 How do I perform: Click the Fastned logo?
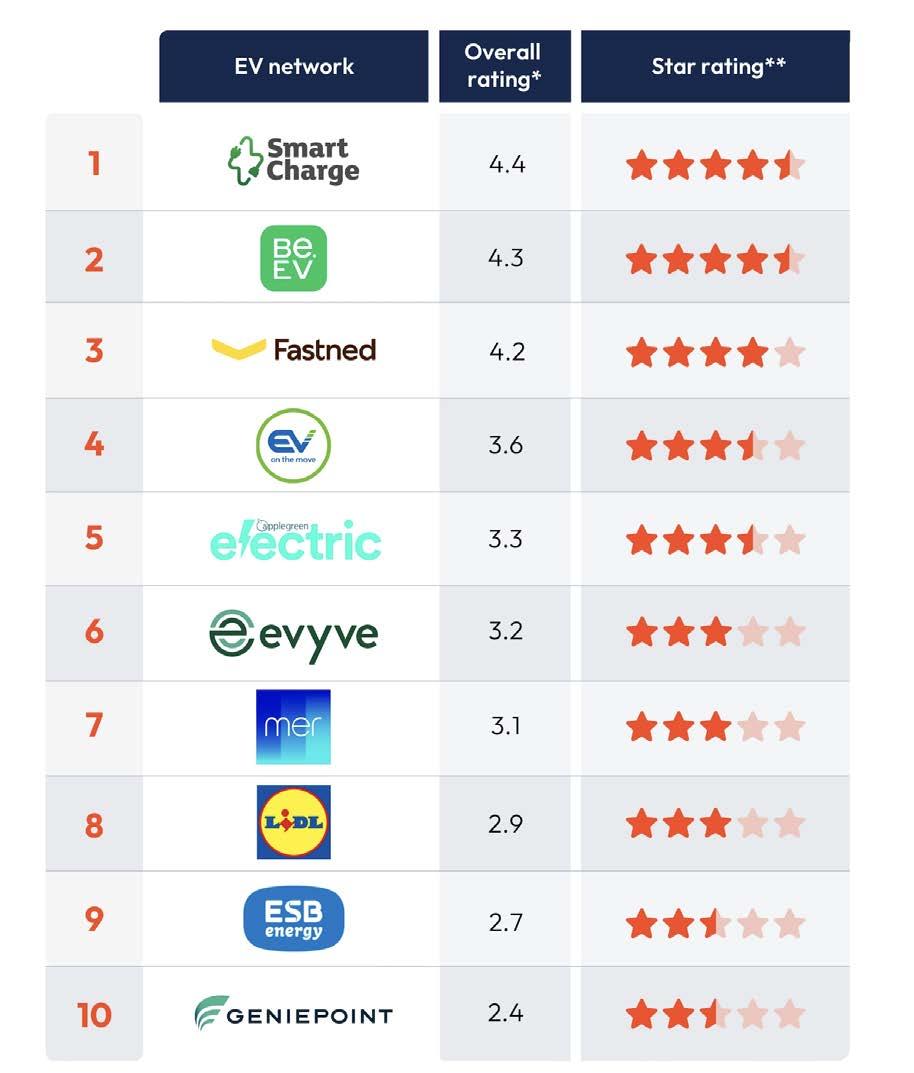(293, 350)
